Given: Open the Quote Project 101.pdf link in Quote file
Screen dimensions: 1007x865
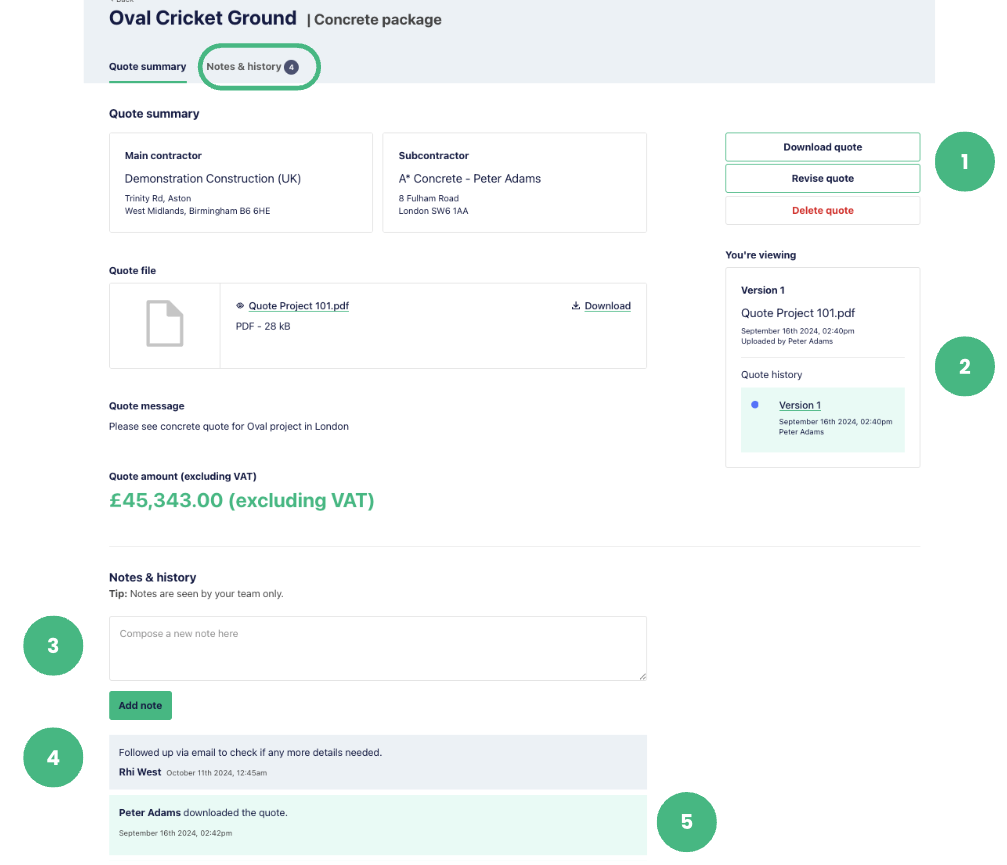Looking at the screenshot, I should [x=299, y=306].
